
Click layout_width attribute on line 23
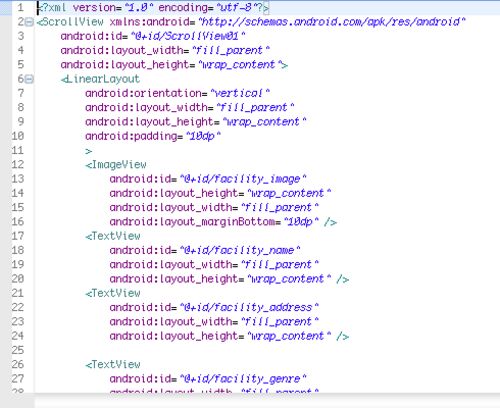click(214, 321)
